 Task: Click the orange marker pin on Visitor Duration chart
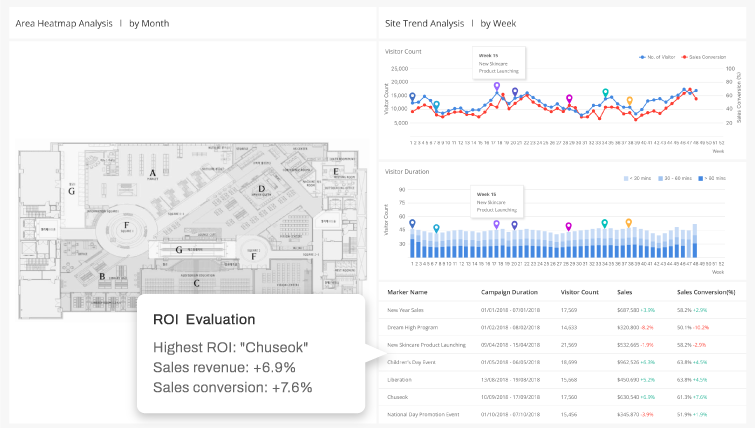tap(628, 222)
